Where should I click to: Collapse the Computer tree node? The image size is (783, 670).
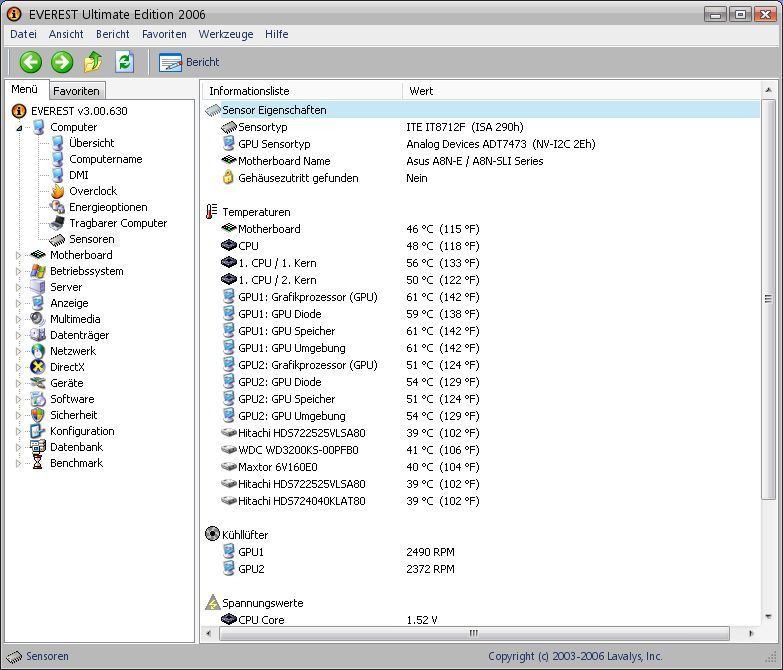pos(19,128)
